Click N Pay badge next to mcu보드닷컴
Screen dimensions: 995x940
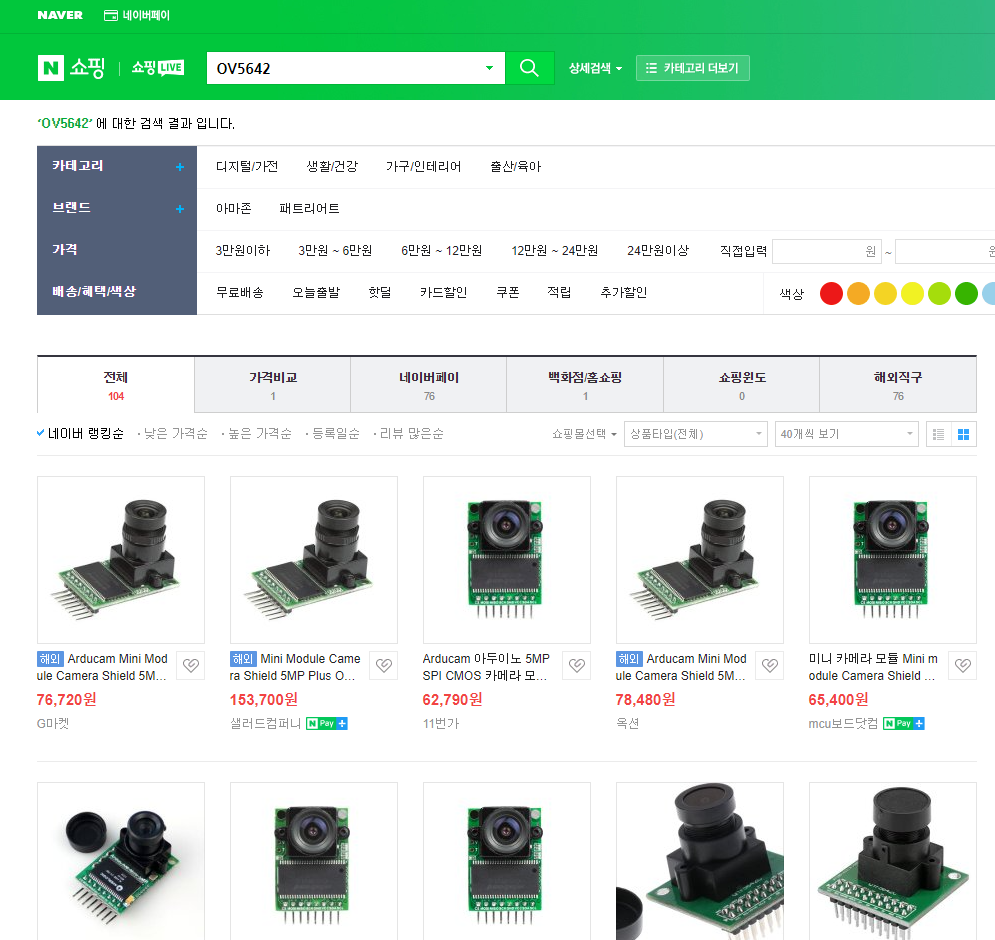(904, 724)
